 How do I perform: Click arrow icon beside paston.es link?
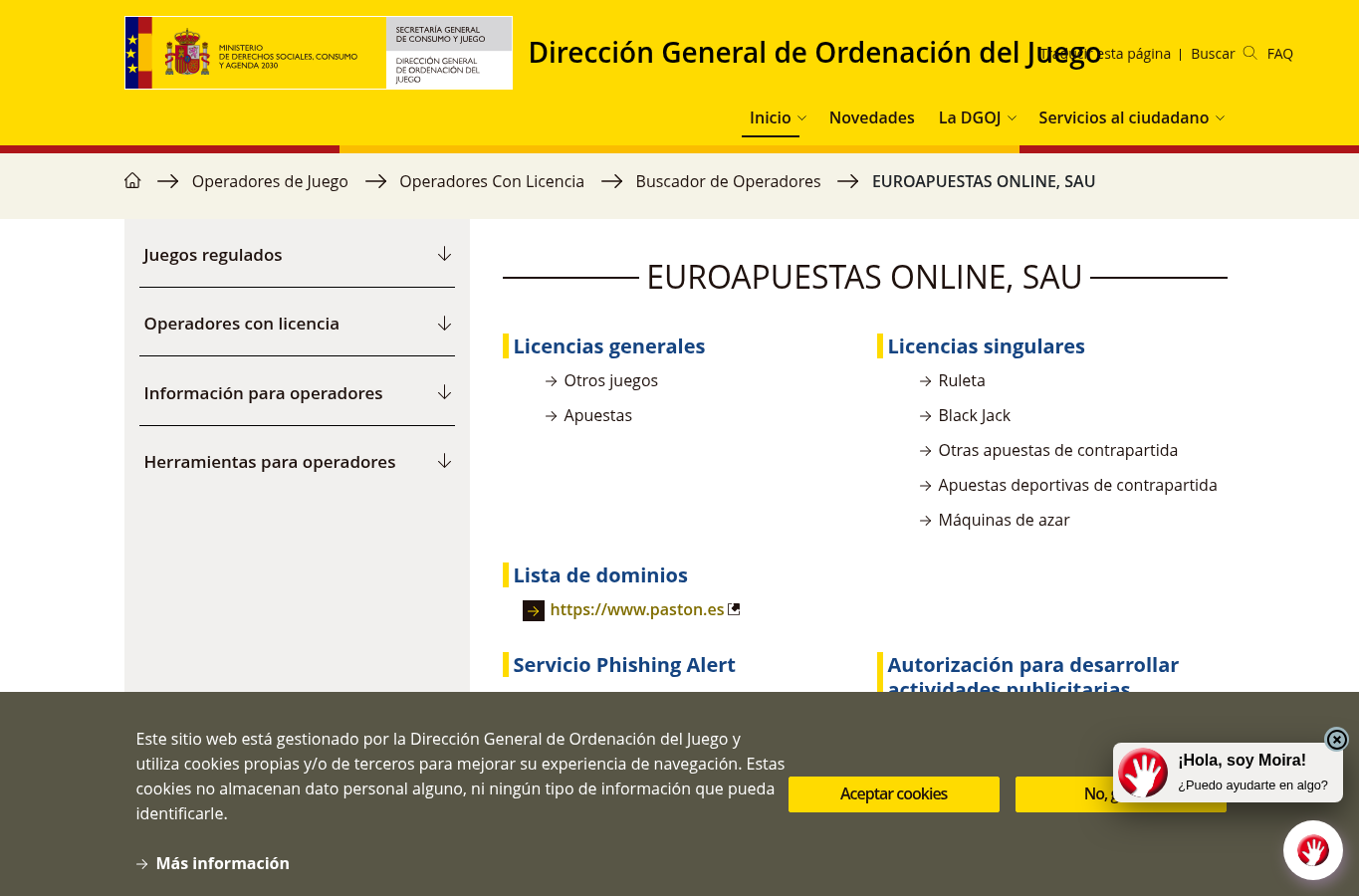tap(534, 610)
